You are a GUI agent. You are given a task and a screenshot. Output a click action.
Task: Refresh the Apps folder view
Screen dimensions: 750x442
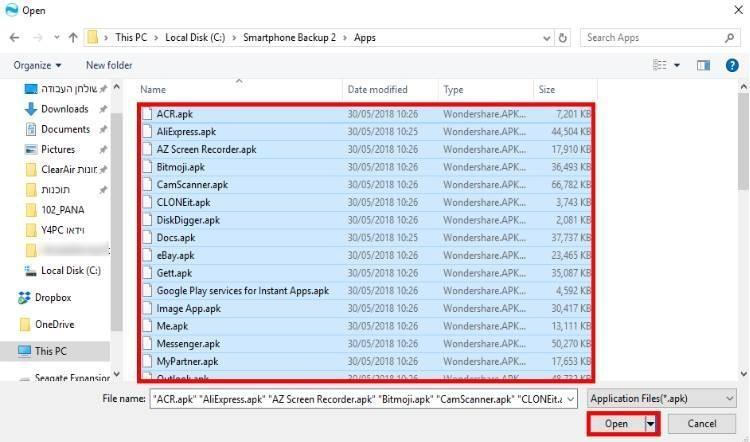(562, 37)
